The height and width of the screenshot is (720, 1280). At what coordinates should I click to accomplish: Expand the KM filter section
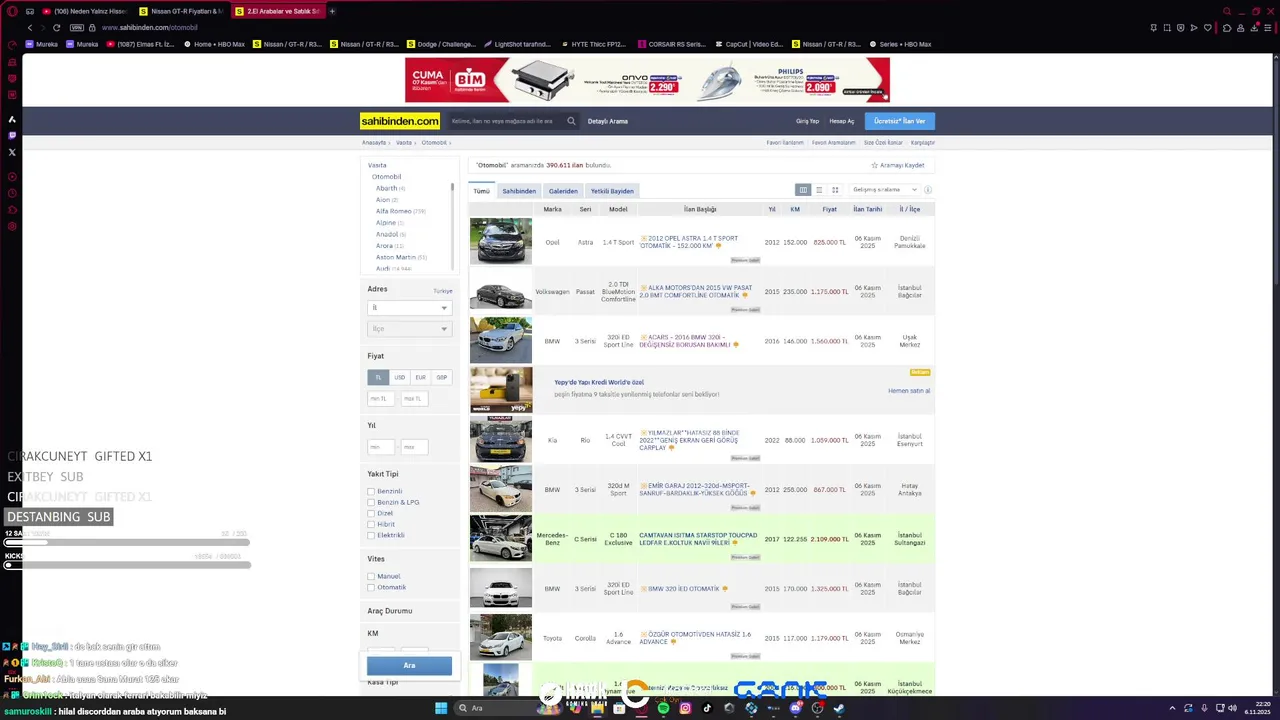(373, 633)
